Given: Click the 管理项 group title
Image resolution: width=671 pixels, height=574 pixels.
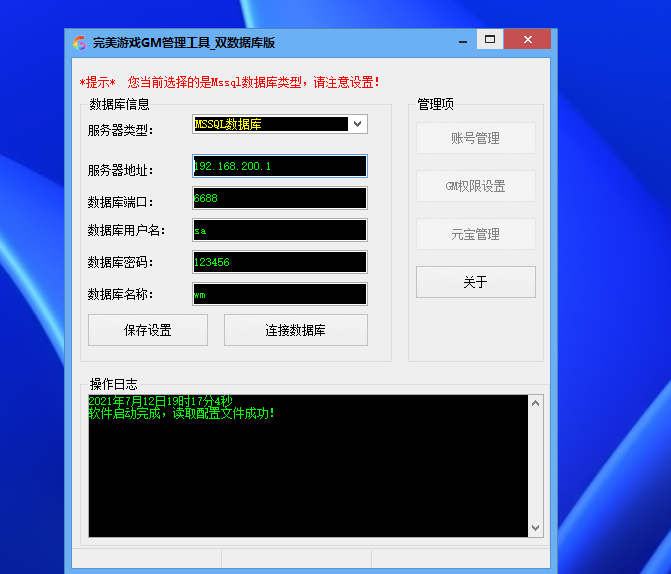Looking at the screenshot, I should (x=436, y=104).
